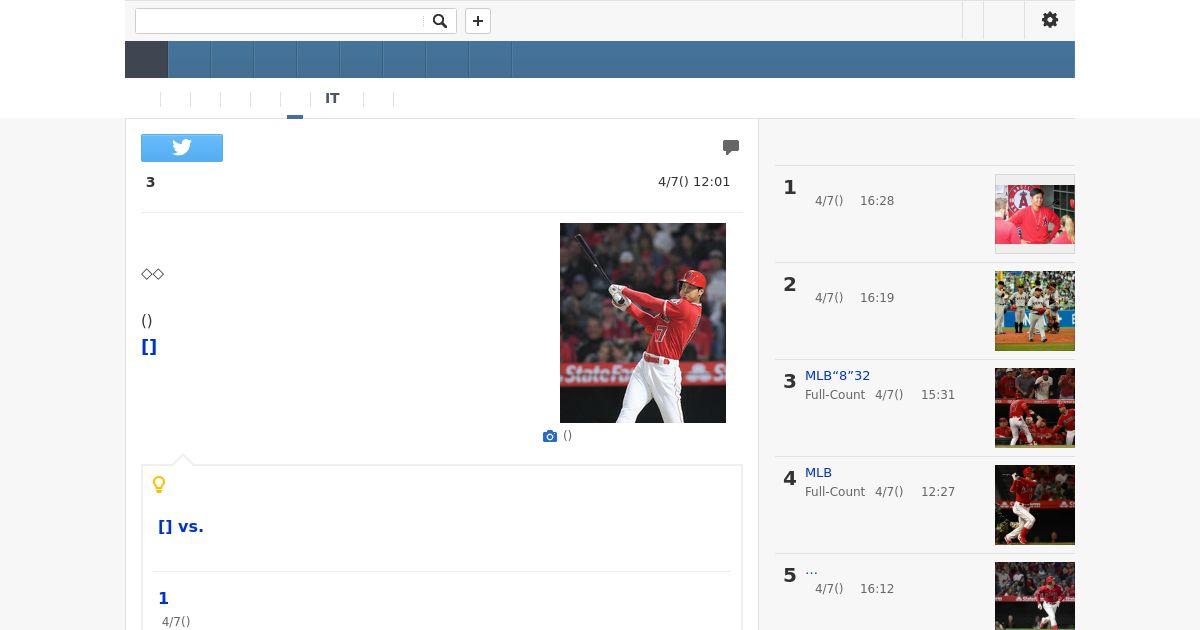Open ranking 4 'MLB' headline link

[x=818, y=473]
